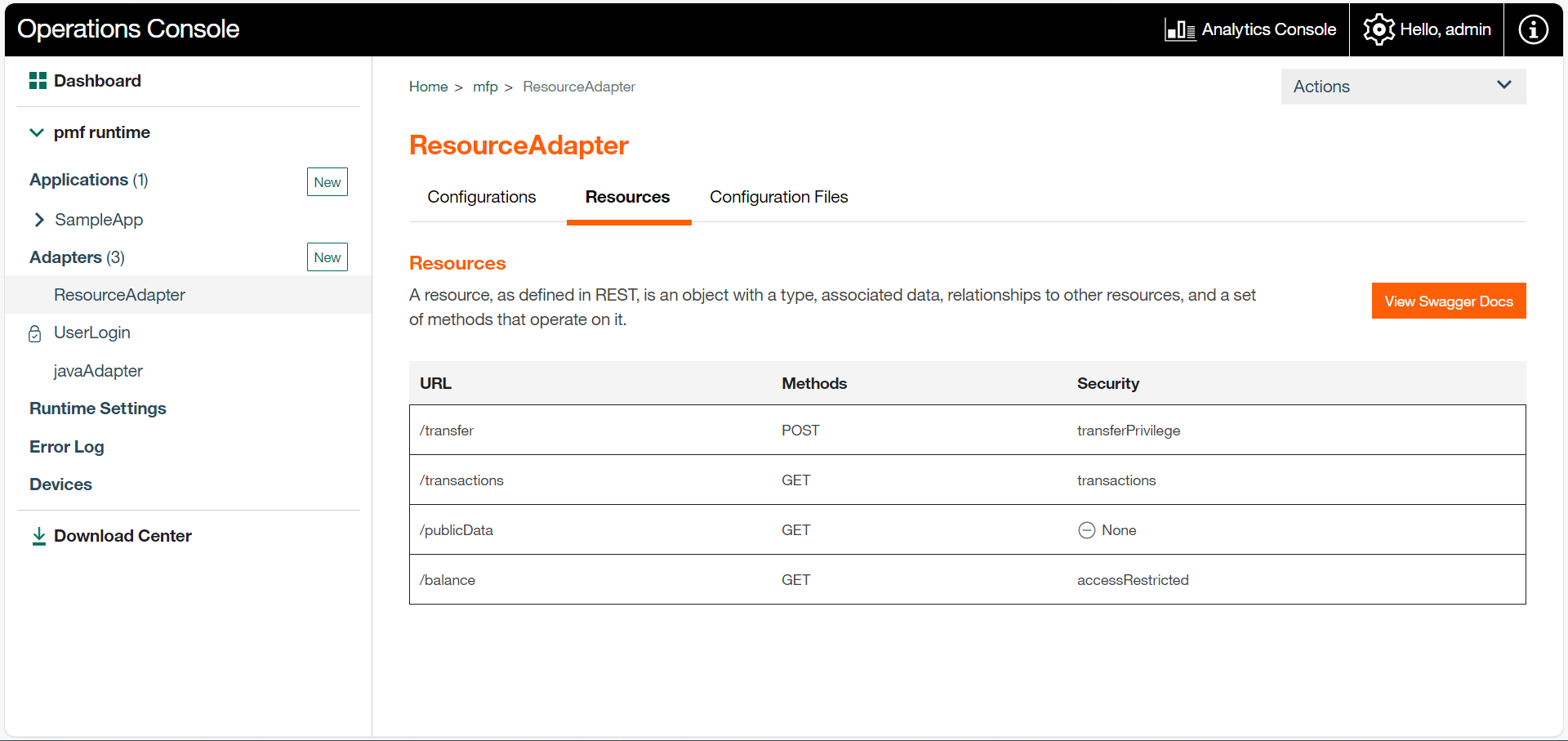Image resolution: width=1568 pixels, height=741 pixels.
Task: Click the settings gear icon next to Hello, admin
Action: click(x=1379, y=29)
